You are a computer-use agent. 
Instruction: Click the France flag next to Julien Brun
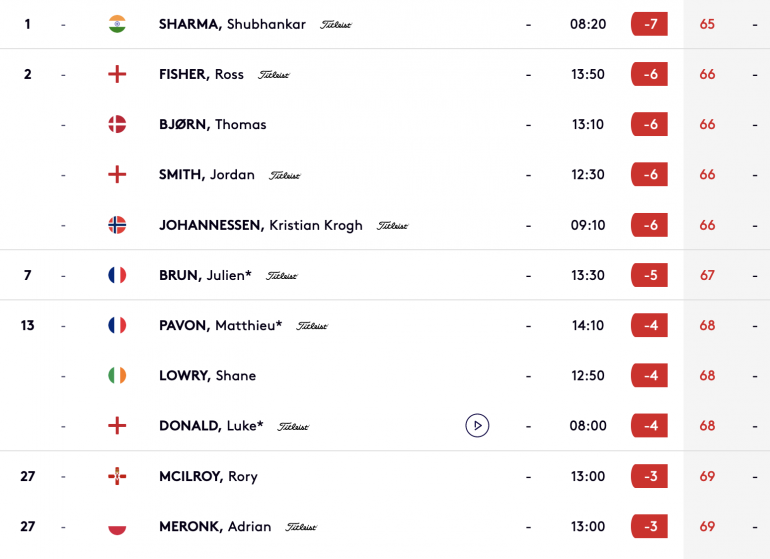point(117,275)
